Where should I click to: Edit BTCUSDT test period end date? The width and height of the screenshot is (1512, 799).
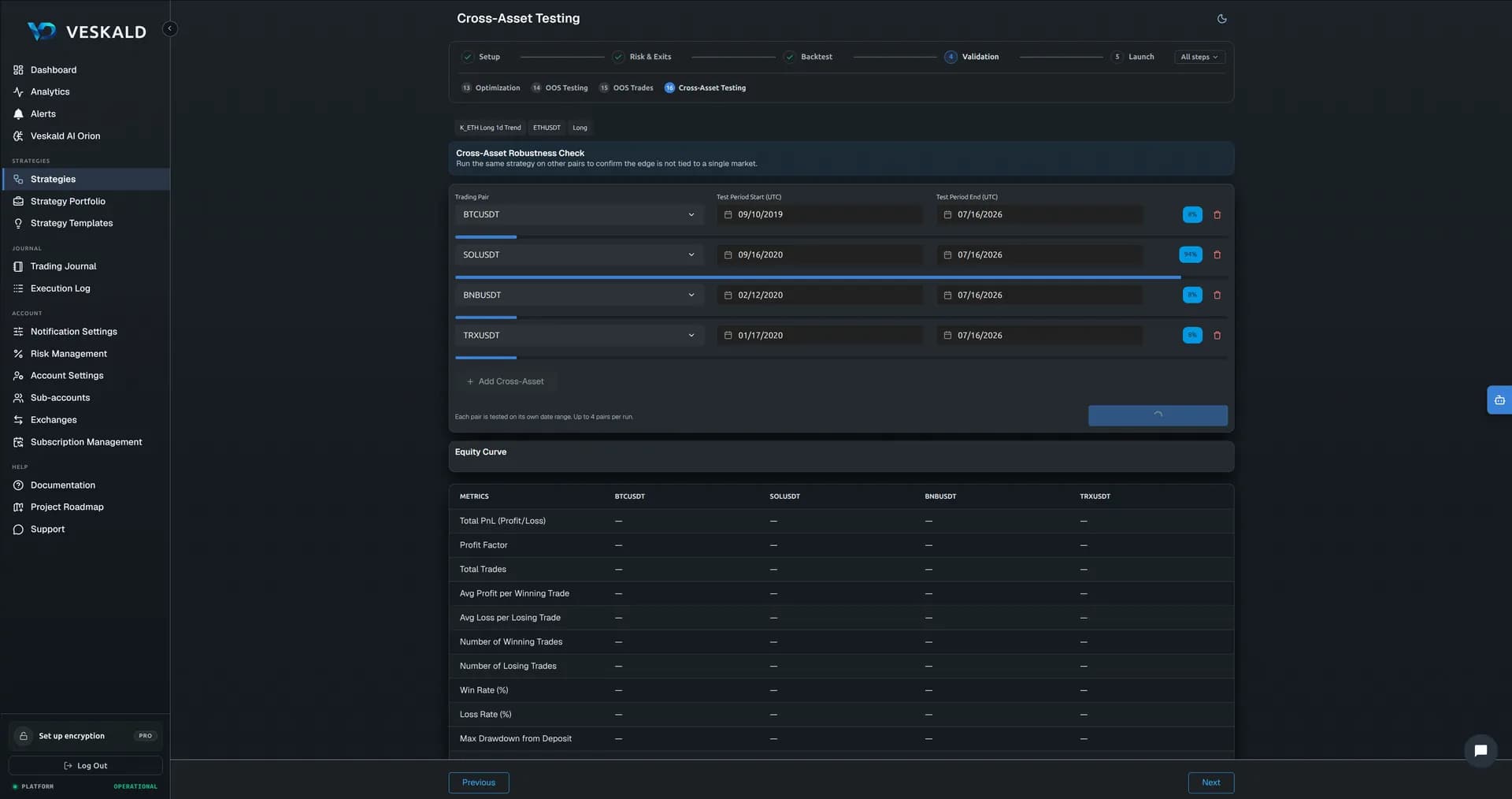(x=1039, y=214)
